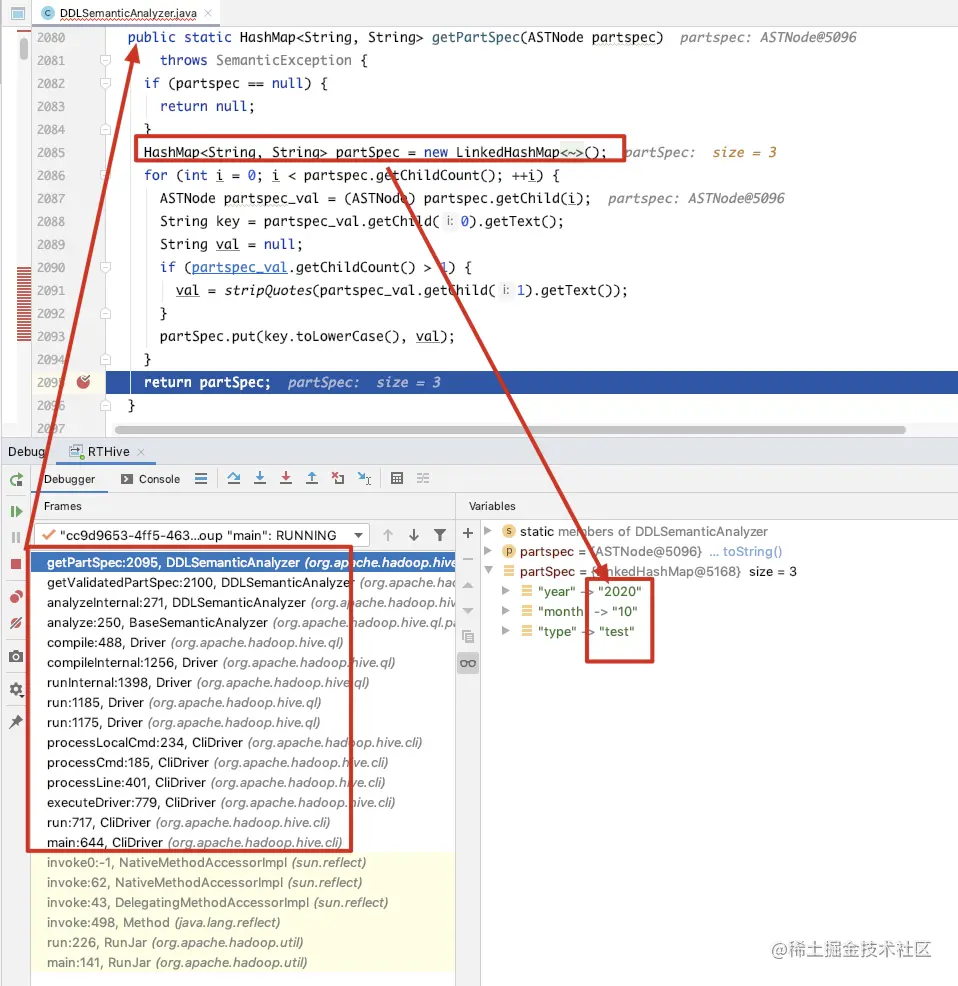
Task: Duplicate the watch with the copy icon
Action: tap(468, 637)
